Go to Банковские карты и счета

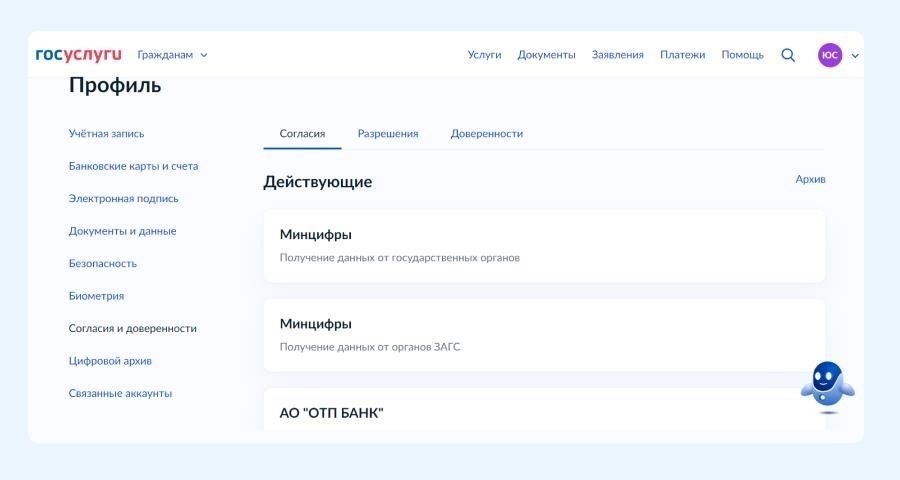point(133,166)
